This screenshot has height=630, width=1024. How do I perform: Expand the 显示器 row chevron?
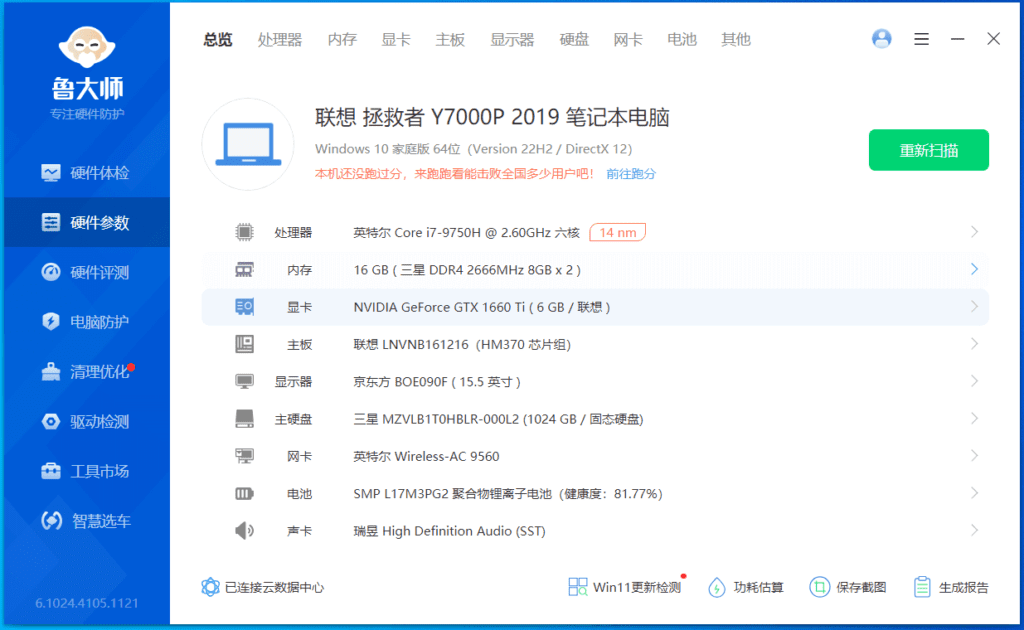pos(974,381)
